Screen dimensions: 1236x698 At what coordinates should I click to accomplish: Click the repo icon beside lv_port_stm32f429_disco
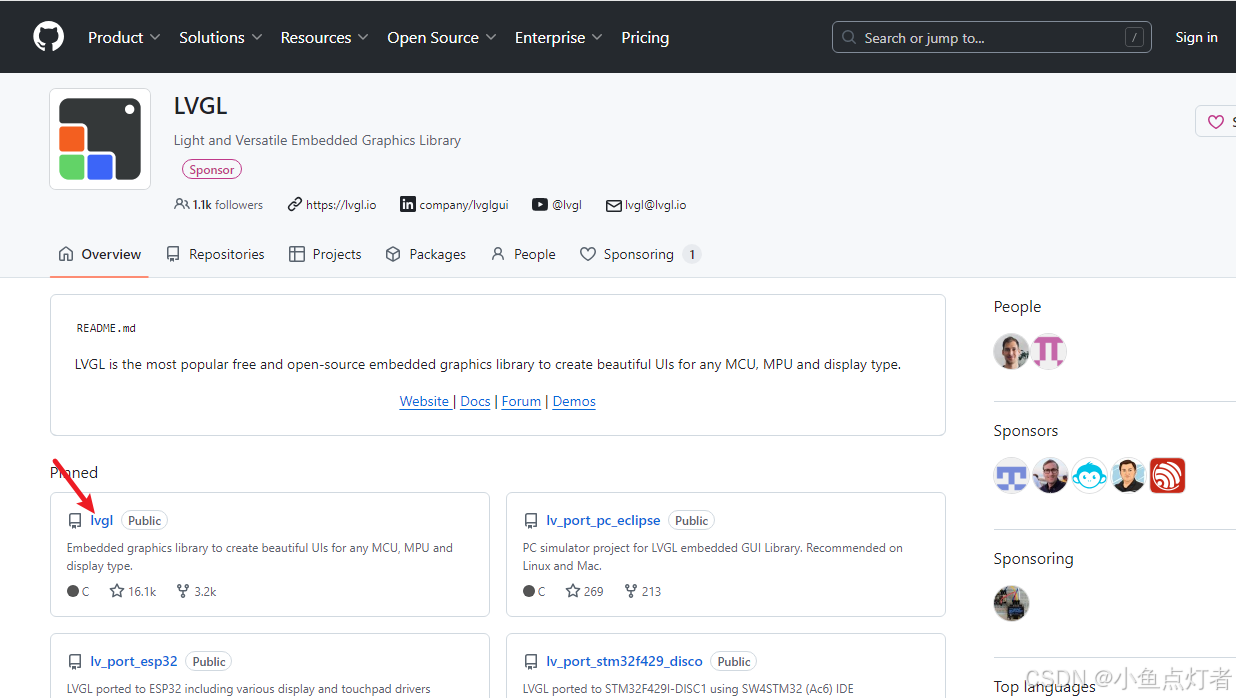pos(531,662)
